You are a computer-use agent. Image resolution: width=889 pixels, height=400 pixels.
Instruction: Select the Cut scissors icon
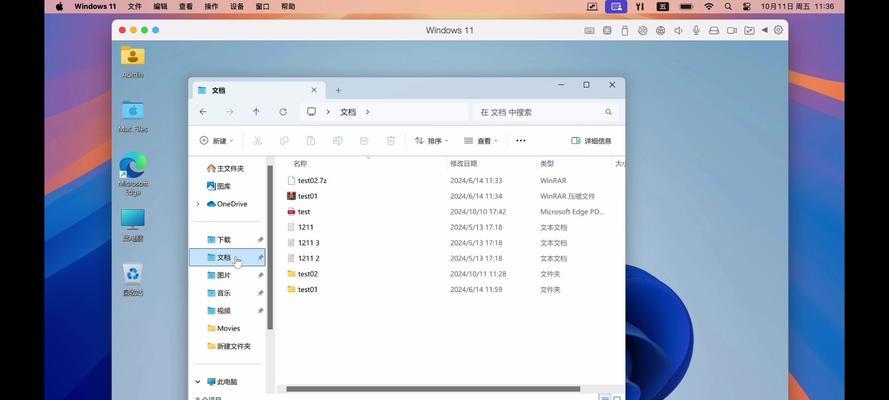pyautogui.click(x=257, y=141)
